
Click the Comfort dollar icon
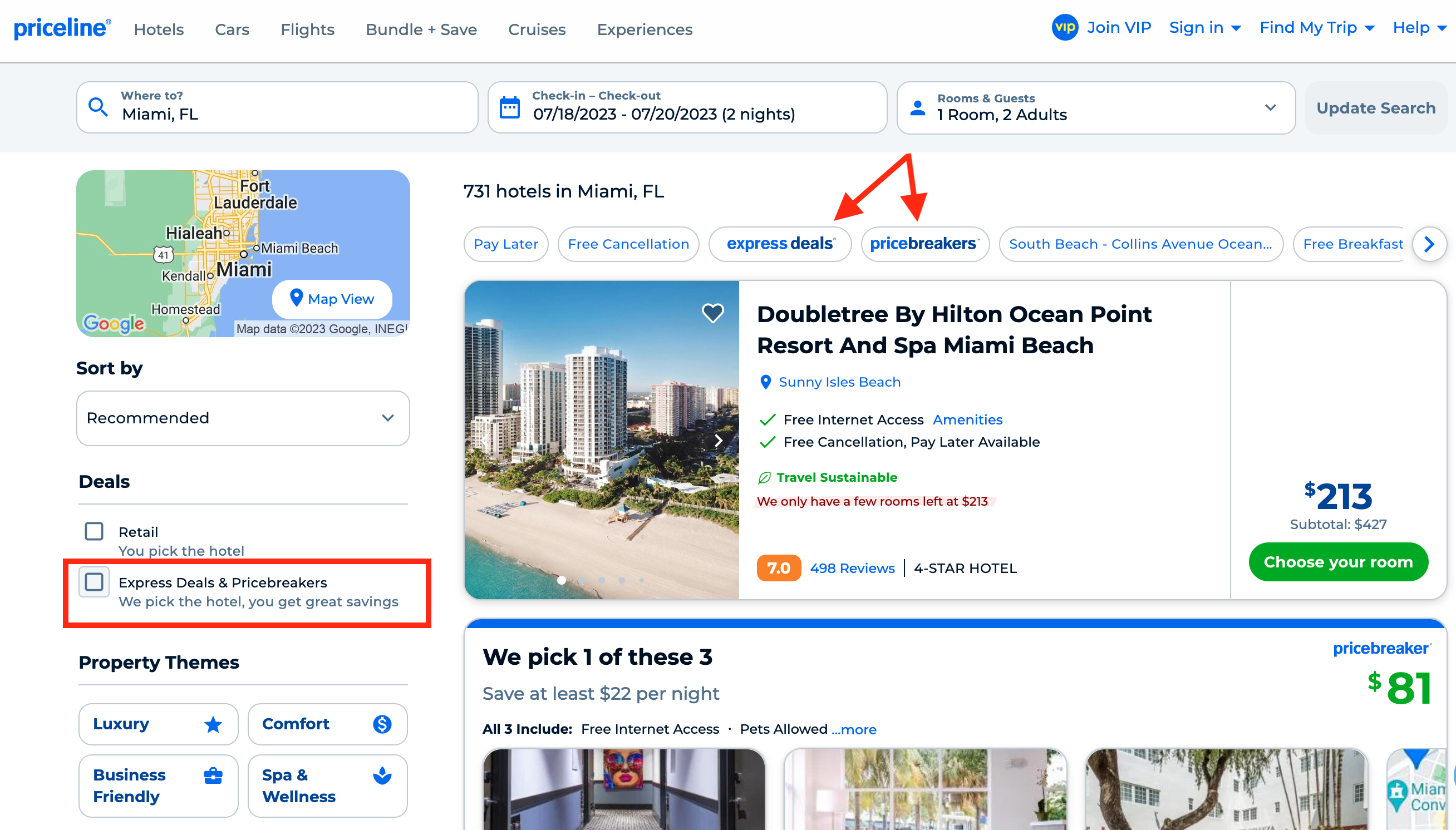(x=382, y=724)
